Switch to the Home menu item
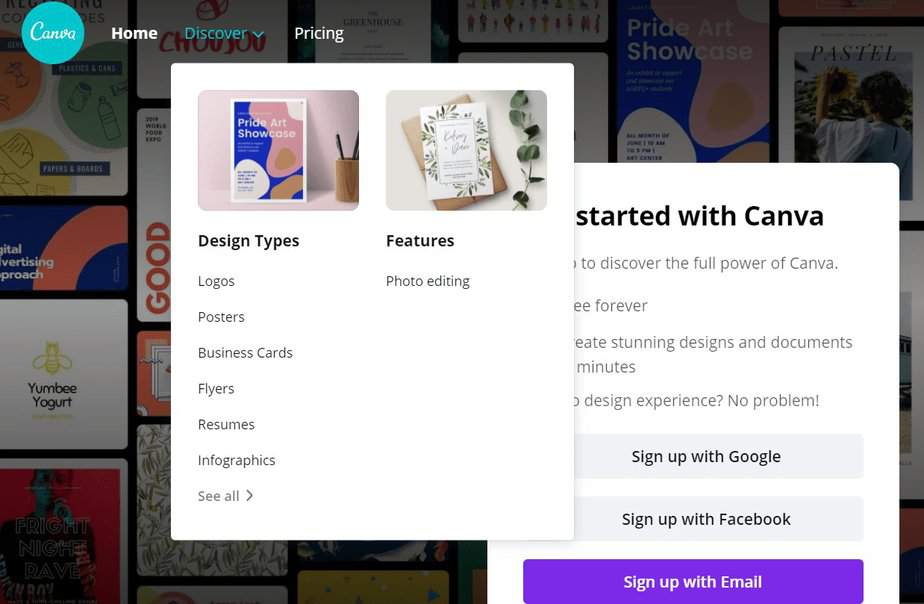Viewport: 924px width, 604px height. tap(134, 32)
